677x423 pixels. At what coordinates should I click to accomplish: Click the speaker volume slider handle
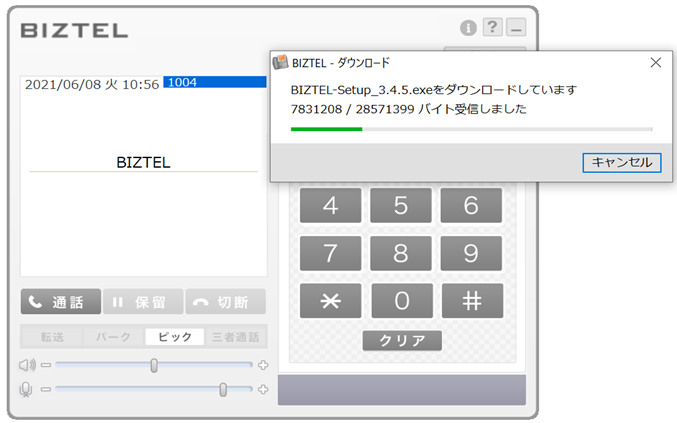click(x=154, y=365)
